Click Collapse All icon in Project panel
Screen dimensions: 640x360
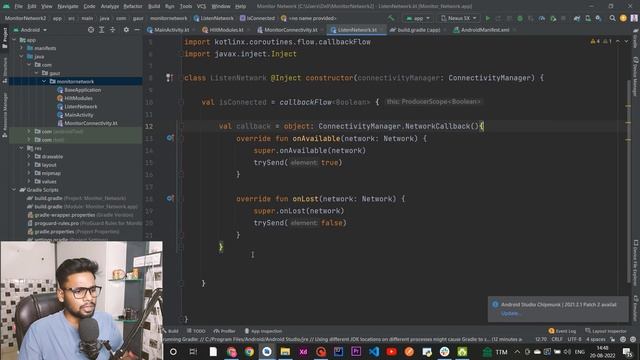113,30
